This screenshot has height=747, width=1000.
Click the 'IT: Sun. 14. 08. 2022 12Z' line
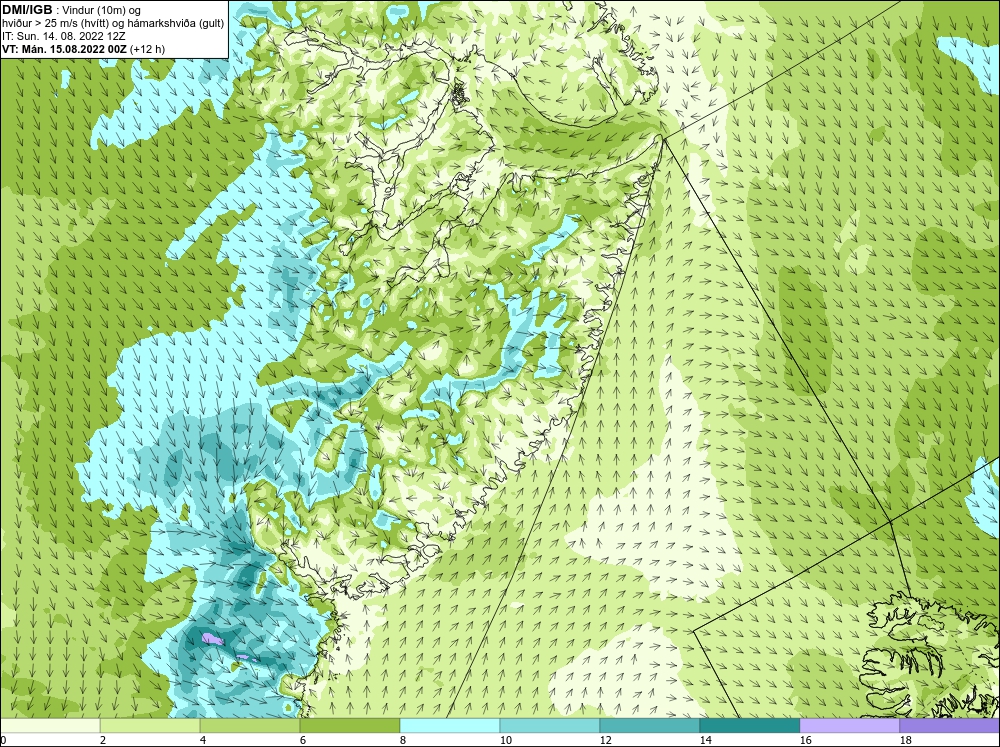pos(64,36)
